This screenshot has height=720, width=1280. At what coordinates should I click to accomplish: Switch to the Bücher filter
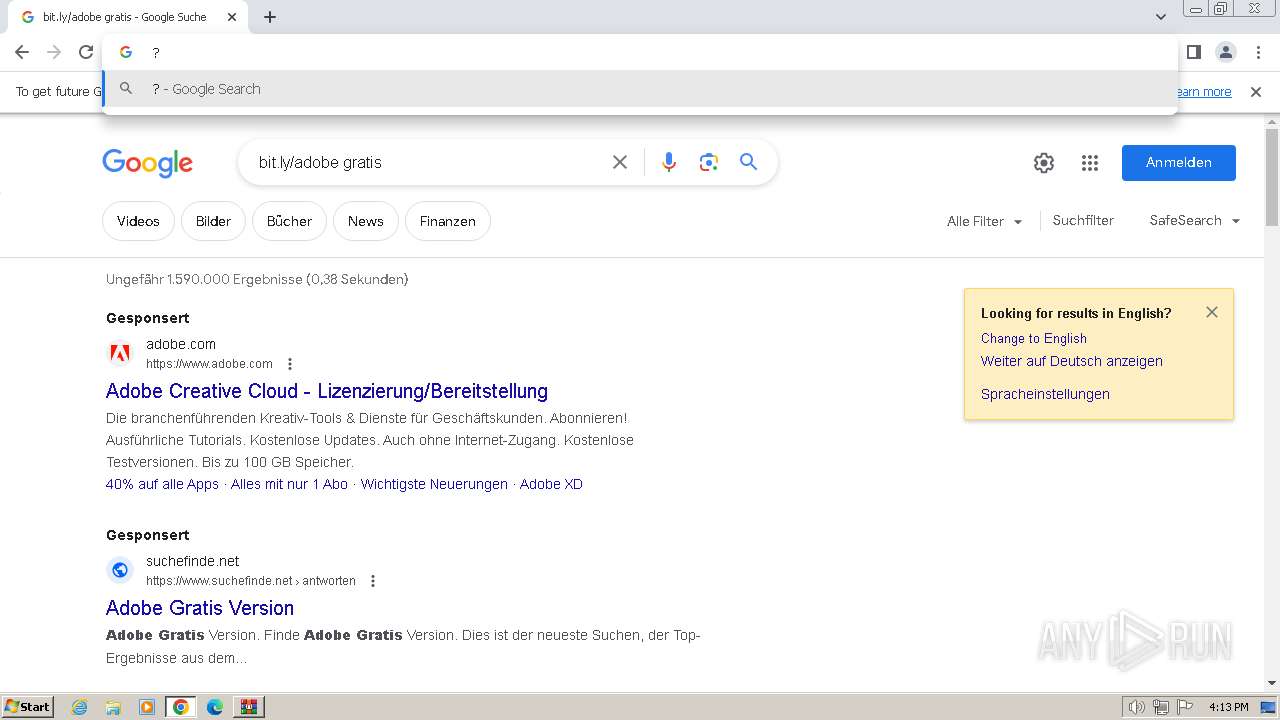(289, 221)
